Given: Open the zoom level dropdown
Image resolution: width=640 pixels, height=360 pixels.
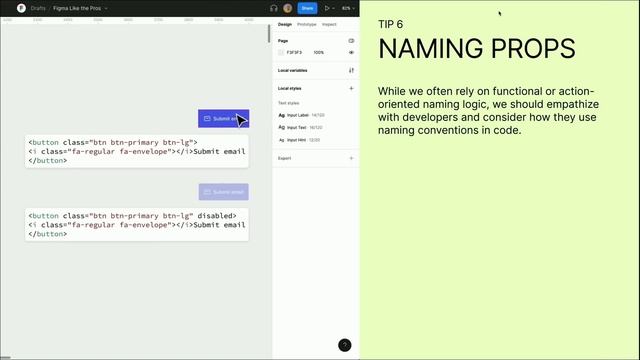Looking at the screenshot, I should (348, 8).
